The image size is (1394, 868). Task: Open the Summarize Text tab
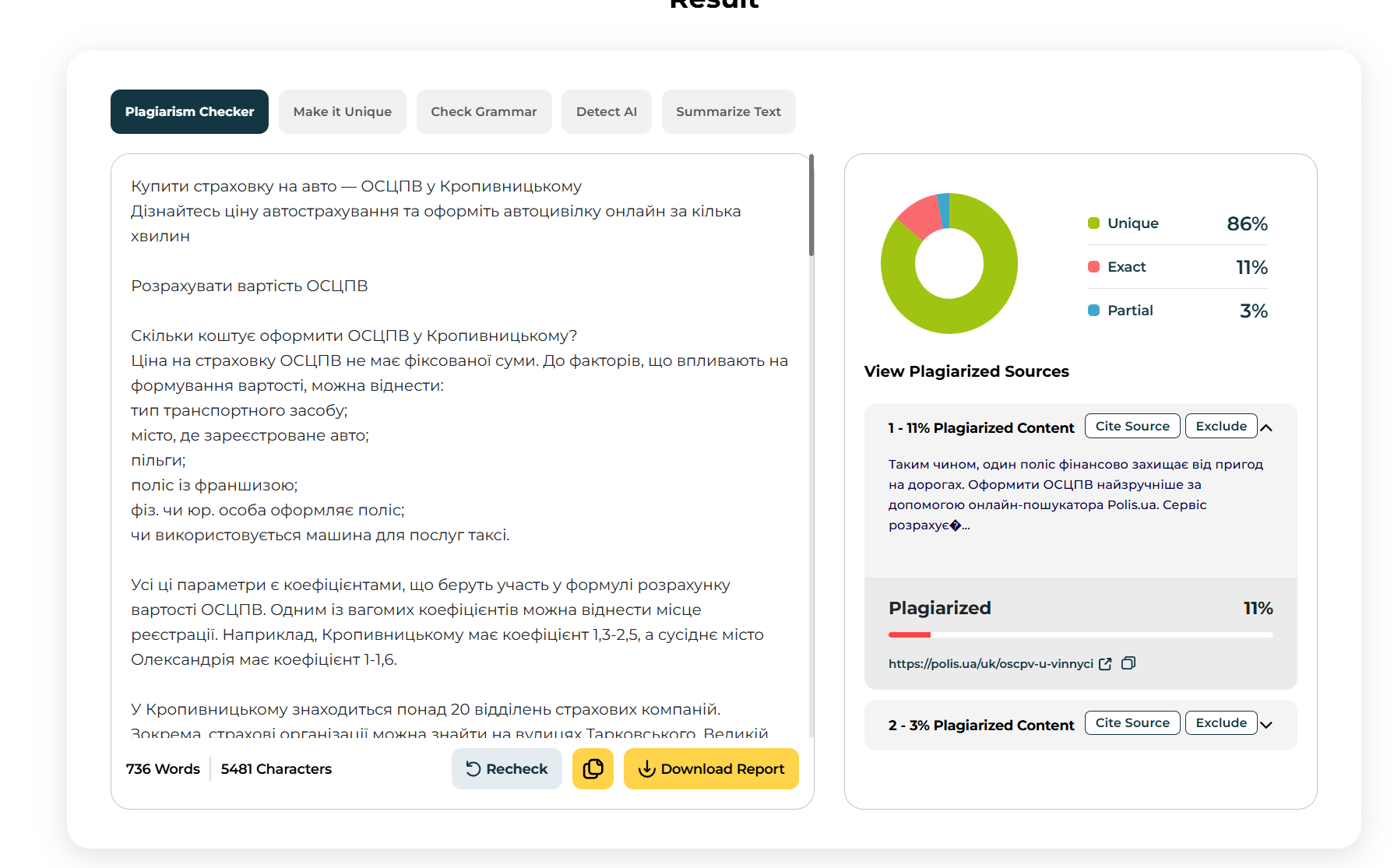tap(728, 111)
